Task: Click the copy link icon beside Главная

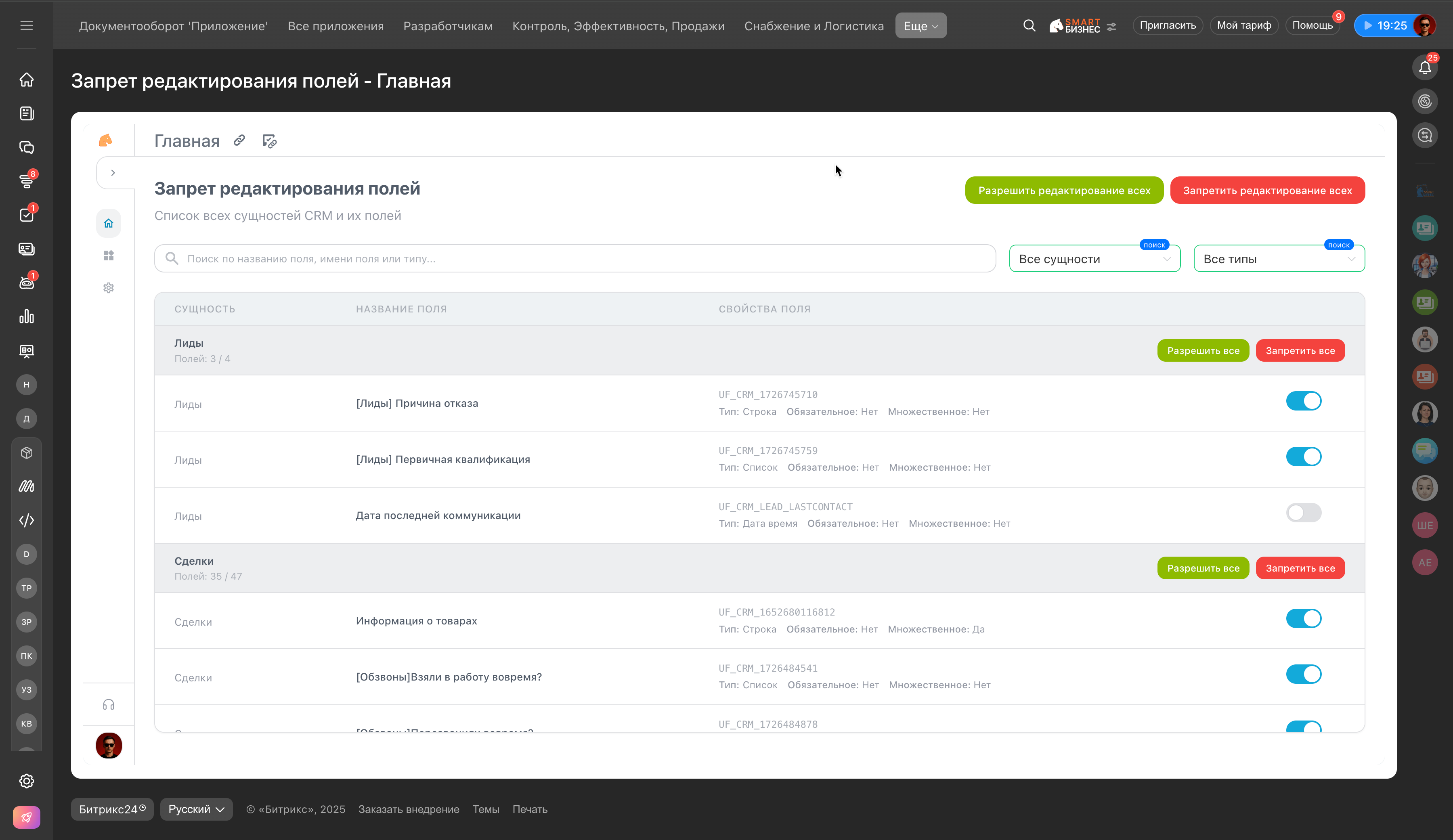Action: point(239,140)
